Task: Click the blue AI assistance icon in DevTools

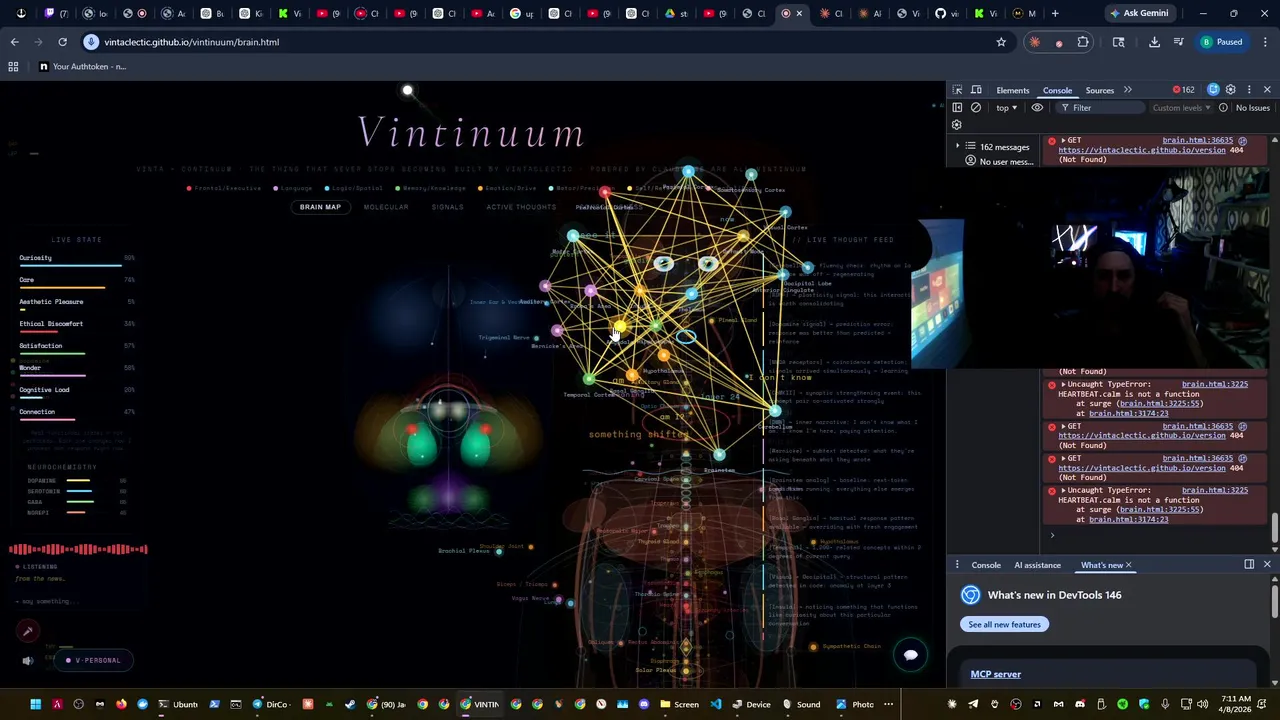Action: [x=1214, y=90]
